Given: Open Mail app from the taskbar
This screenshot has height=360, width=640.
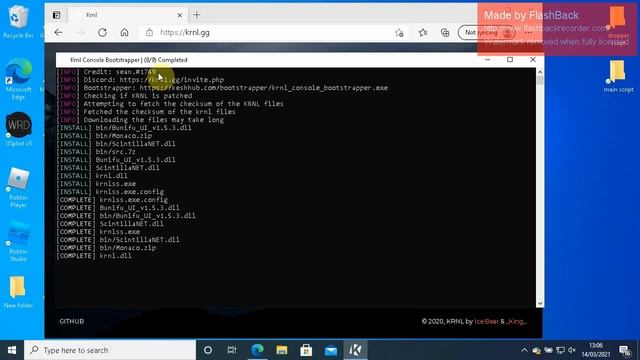Looking at the screenshot, I should [331, 350].
